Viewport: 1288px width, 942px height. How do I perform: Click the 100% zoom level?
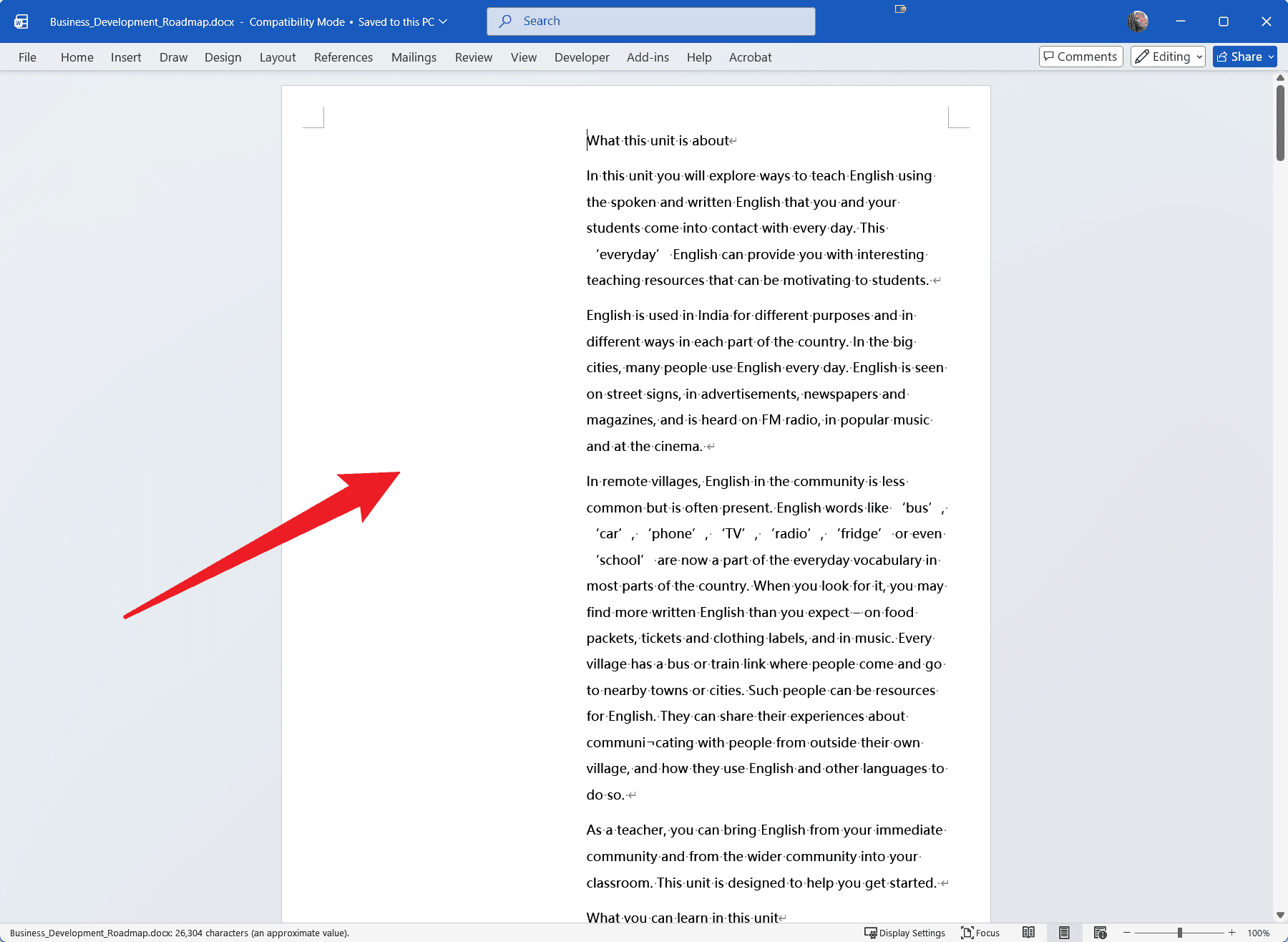pos(1258,933)
